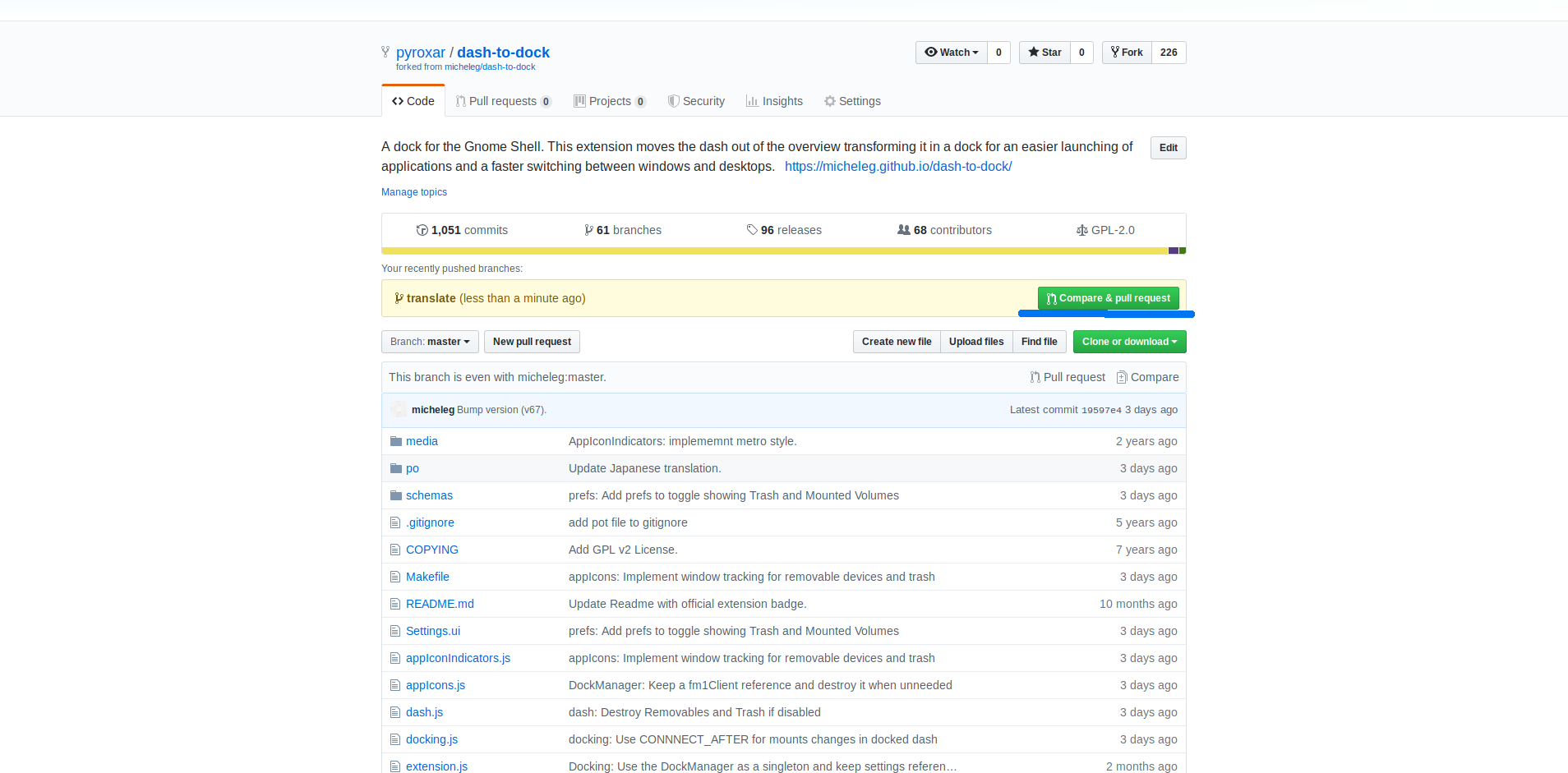Open the pyroxar owner link
1568x773 pixels.
421,53
